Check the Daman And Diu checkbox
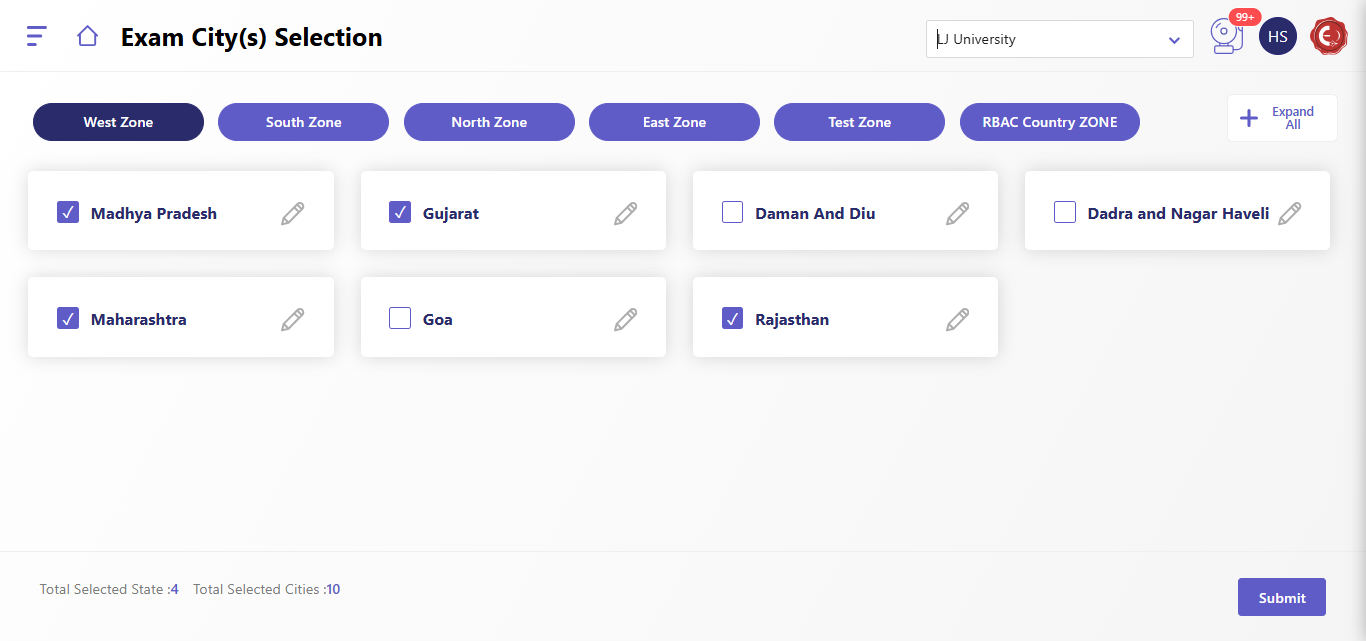 [x=732, y=212]
